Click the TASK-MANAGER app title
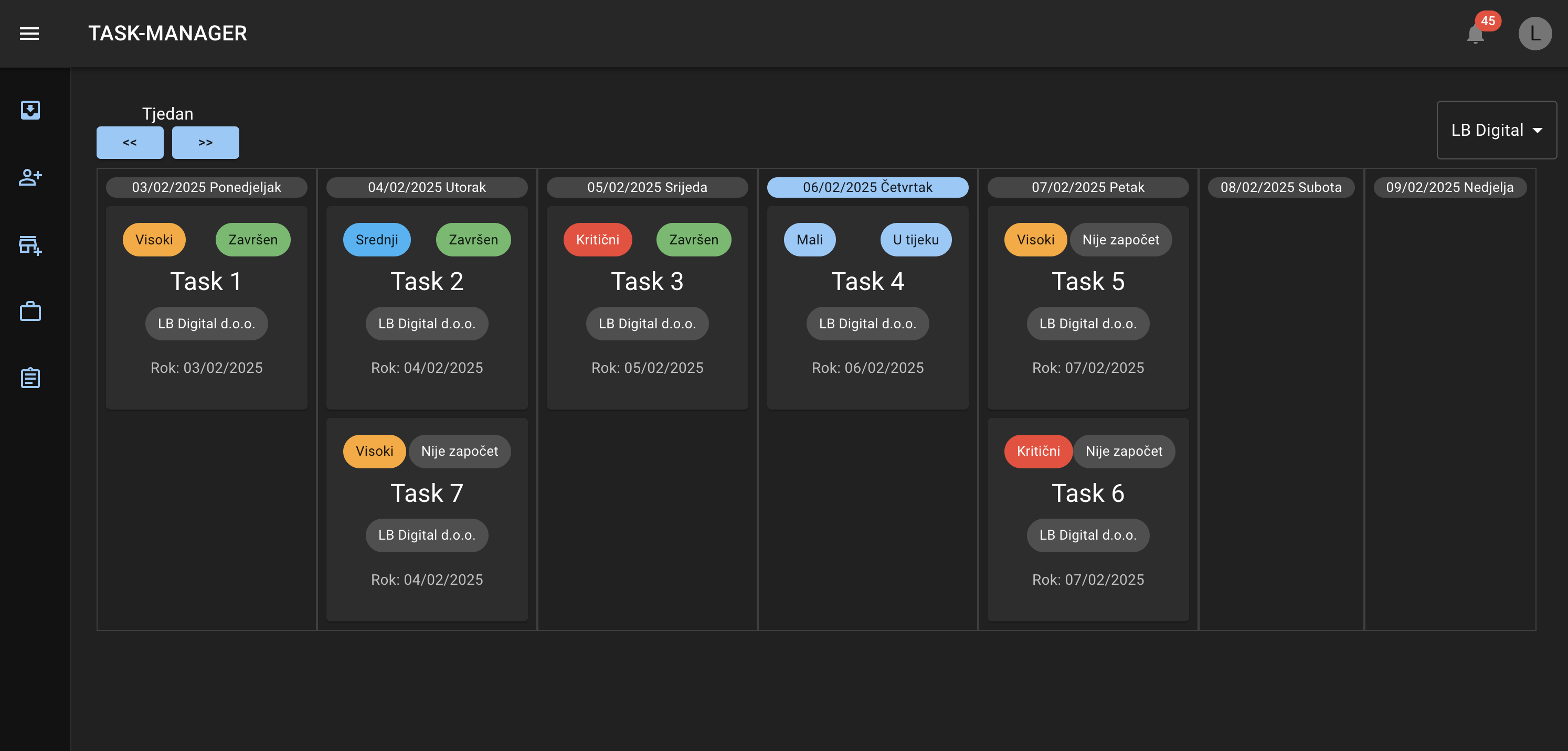 [167, 34]
